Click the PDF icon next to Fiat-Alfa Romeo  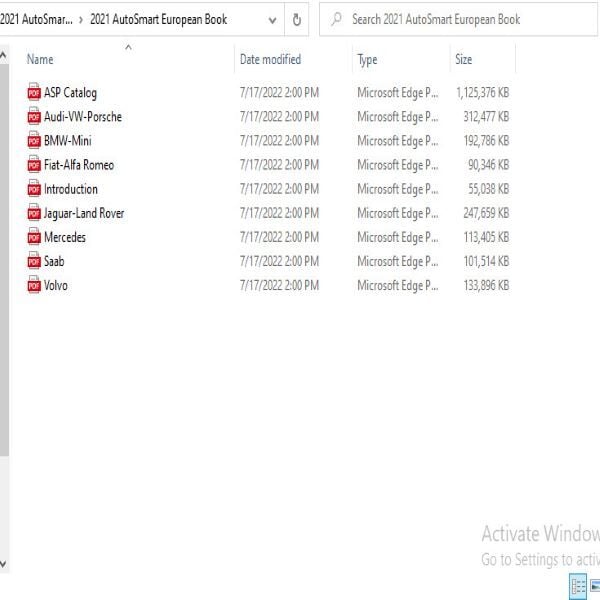34,165
